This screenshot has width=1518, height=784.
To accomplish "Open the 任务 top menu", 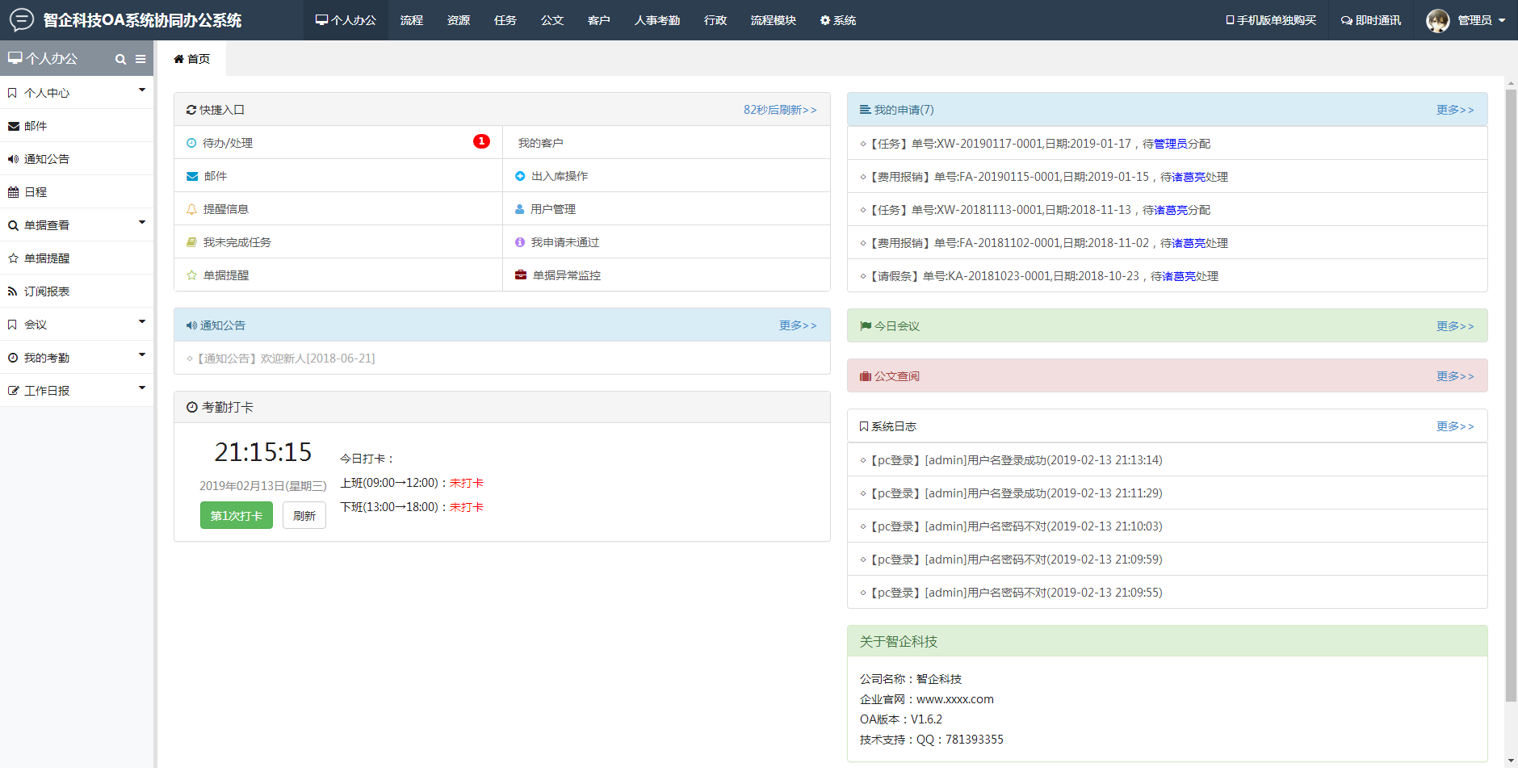I will click(505, 20).
